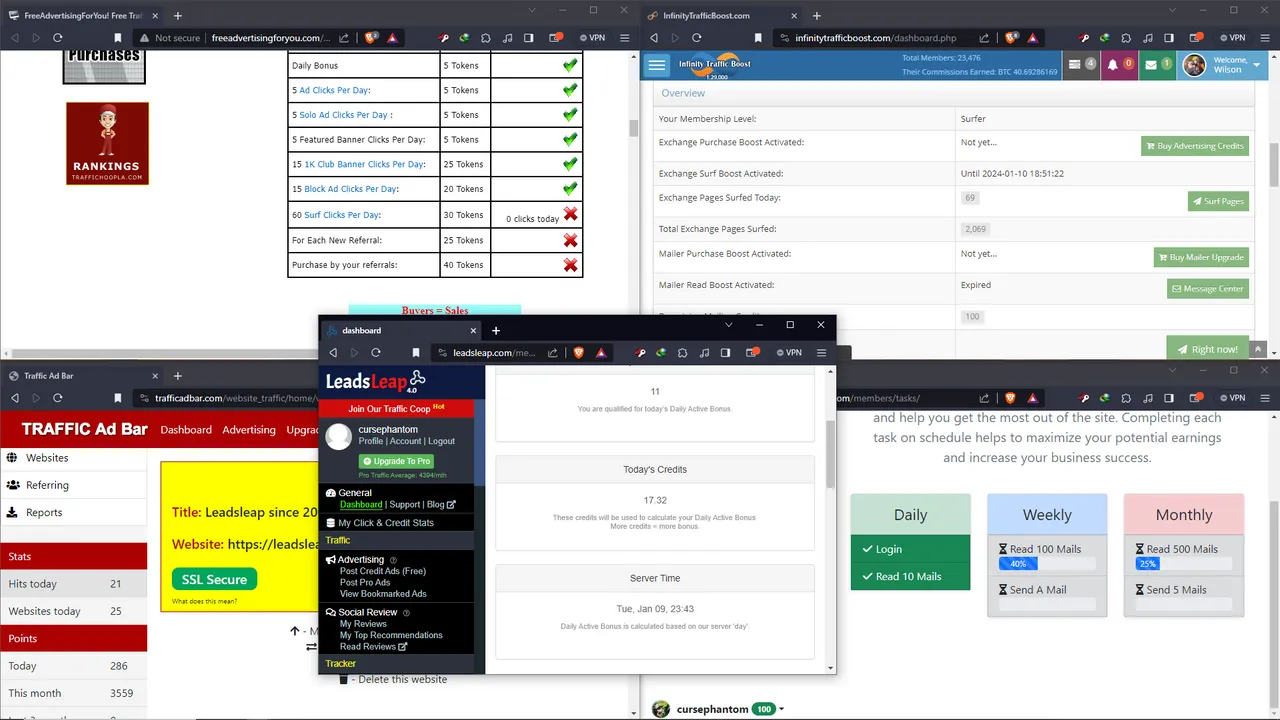This screenshot has width=1280, height=720.
Task: Open the server list icon with badge 4
Action: coord(1082,65)
